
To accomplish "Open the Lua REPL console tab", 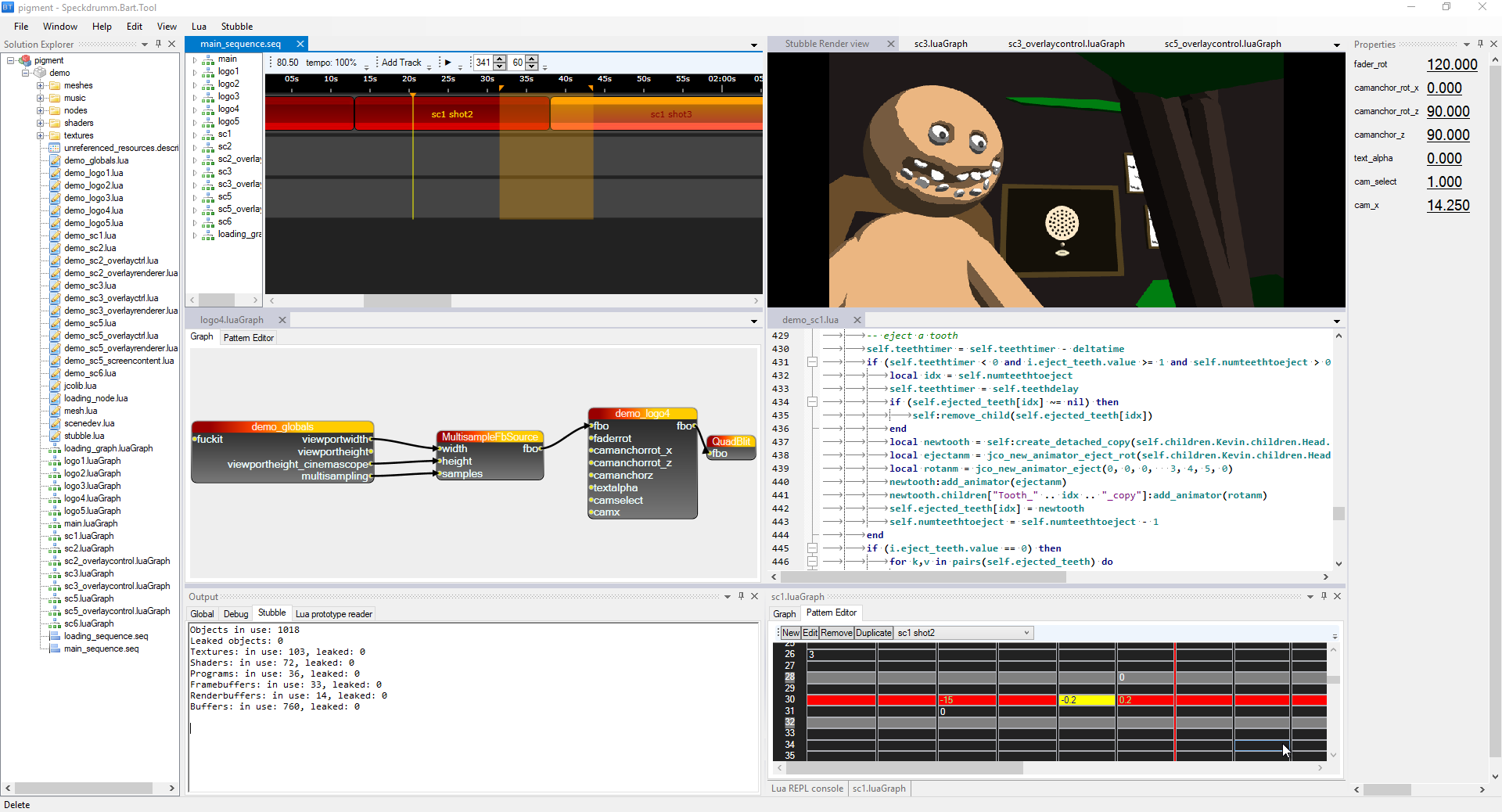I will 807,789.
